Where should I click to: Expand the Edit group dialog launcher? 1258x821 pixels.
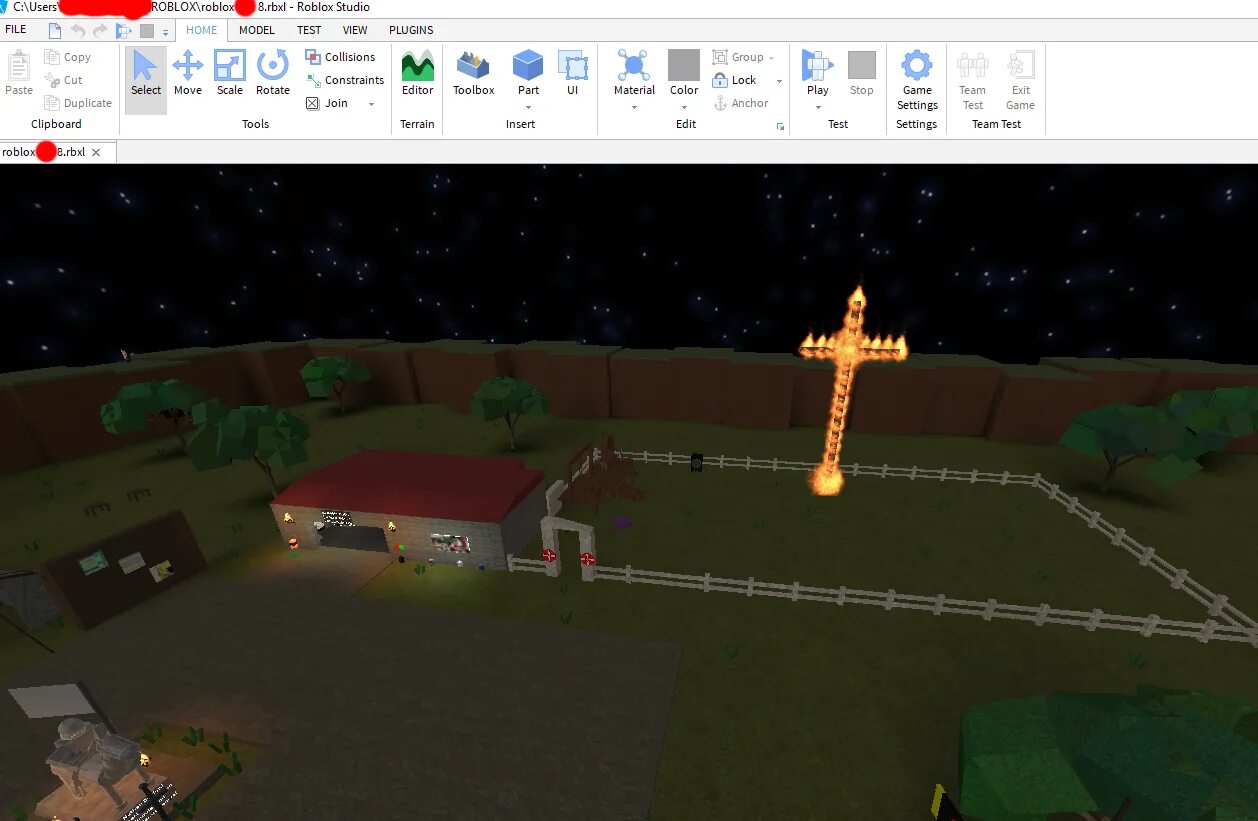click(781, 126)
